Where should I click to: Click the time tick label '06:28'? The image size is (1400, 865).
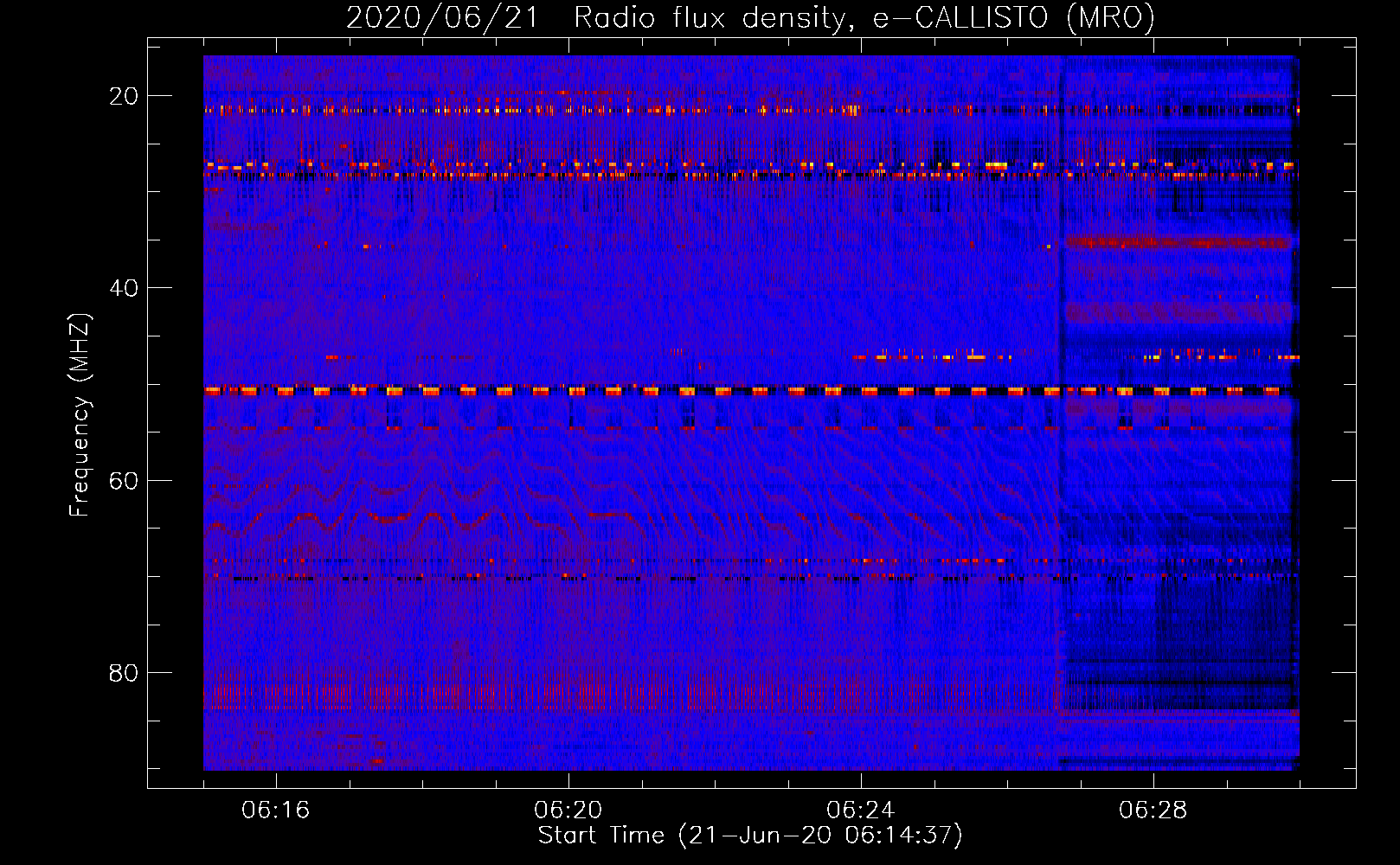1153,811
